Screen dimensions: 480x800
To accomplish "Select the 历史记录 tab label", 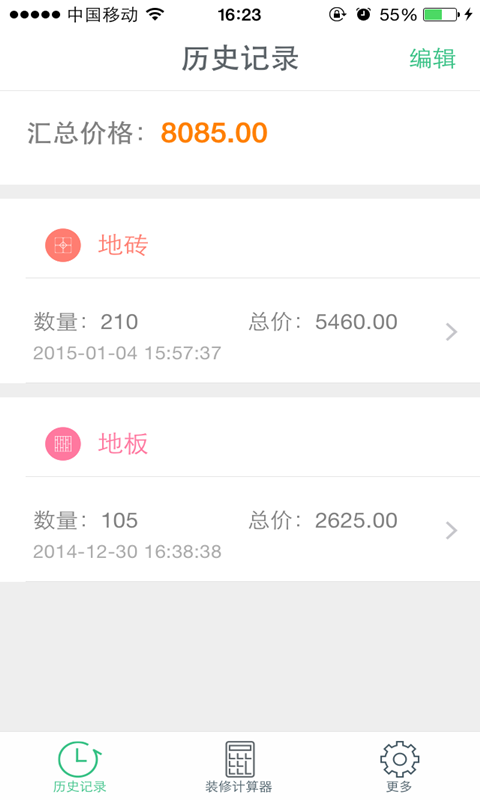I will (80, 786).
